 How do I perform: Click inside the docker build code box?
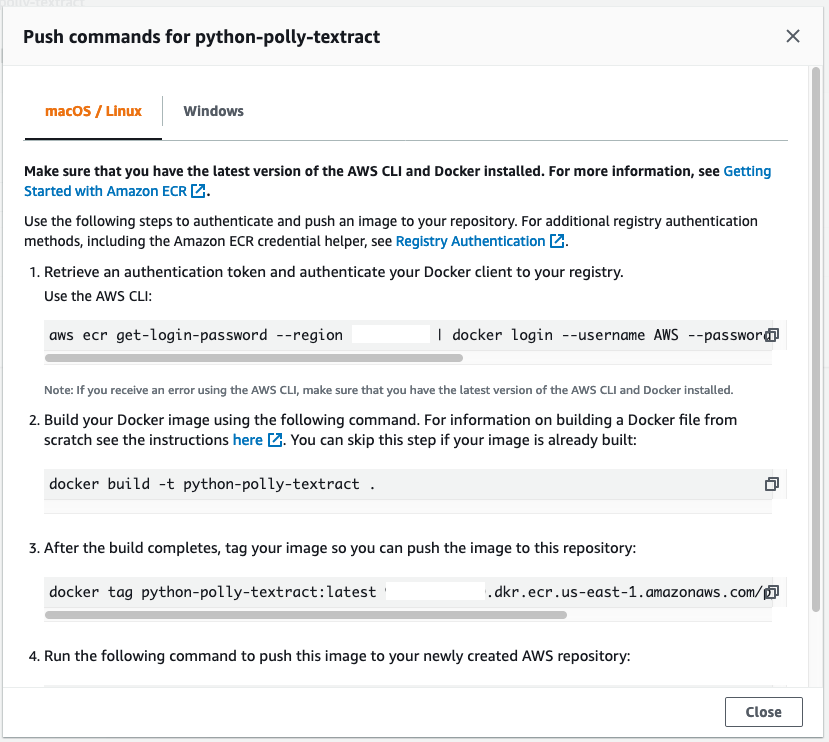click(x=408, y=484)
